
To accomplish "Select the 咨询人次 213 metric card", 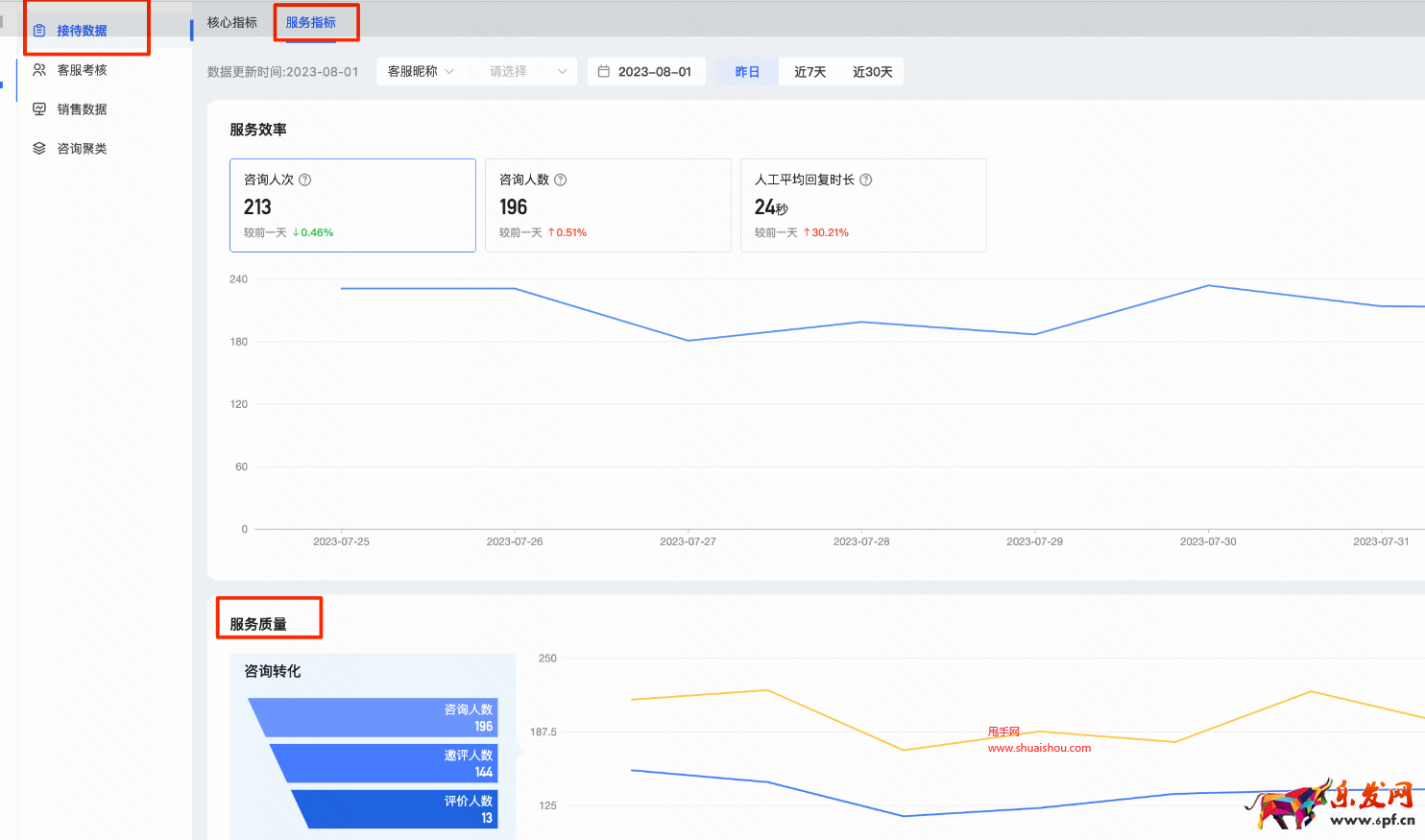I will click(x=352, y=205).
